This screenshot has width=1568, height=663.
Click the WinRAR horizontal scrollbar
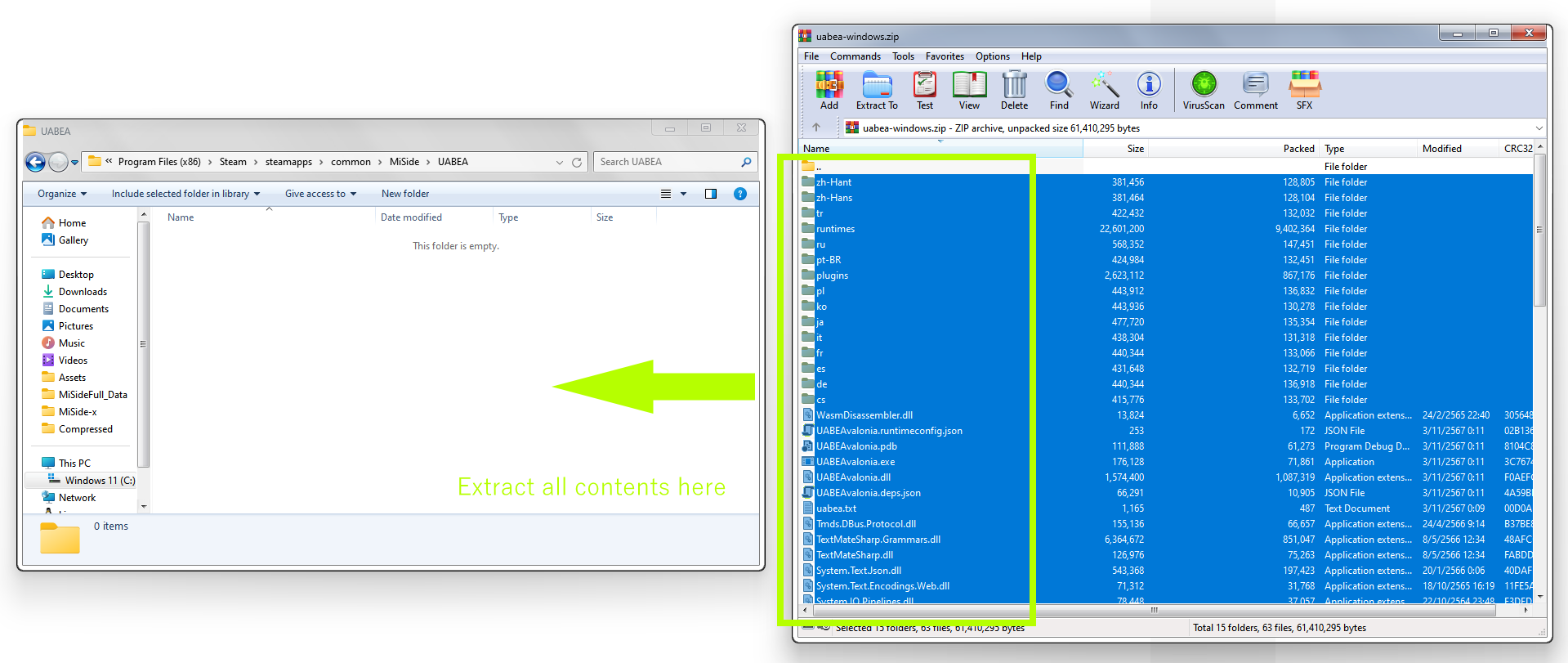[1154, 610]
